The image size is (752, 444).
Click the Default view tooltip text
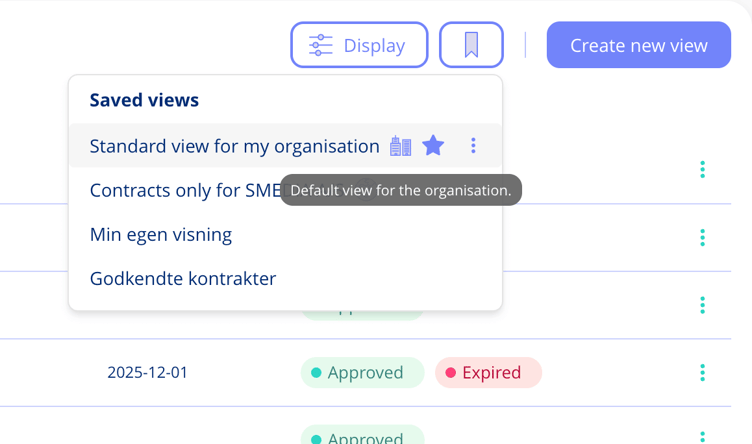[x=401, y=190]
